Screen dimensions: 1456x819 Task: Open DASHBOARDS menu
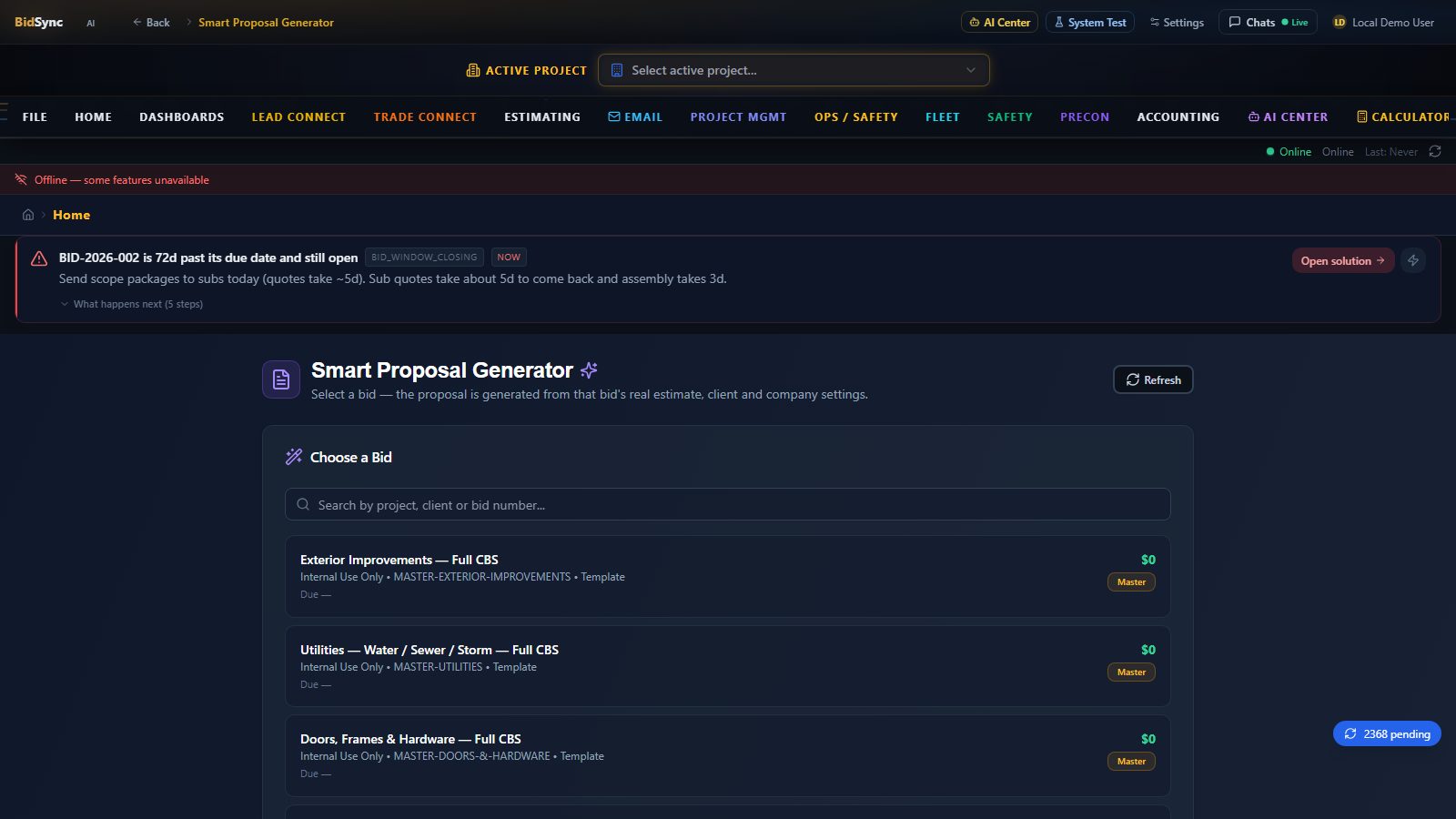point(181,116)
